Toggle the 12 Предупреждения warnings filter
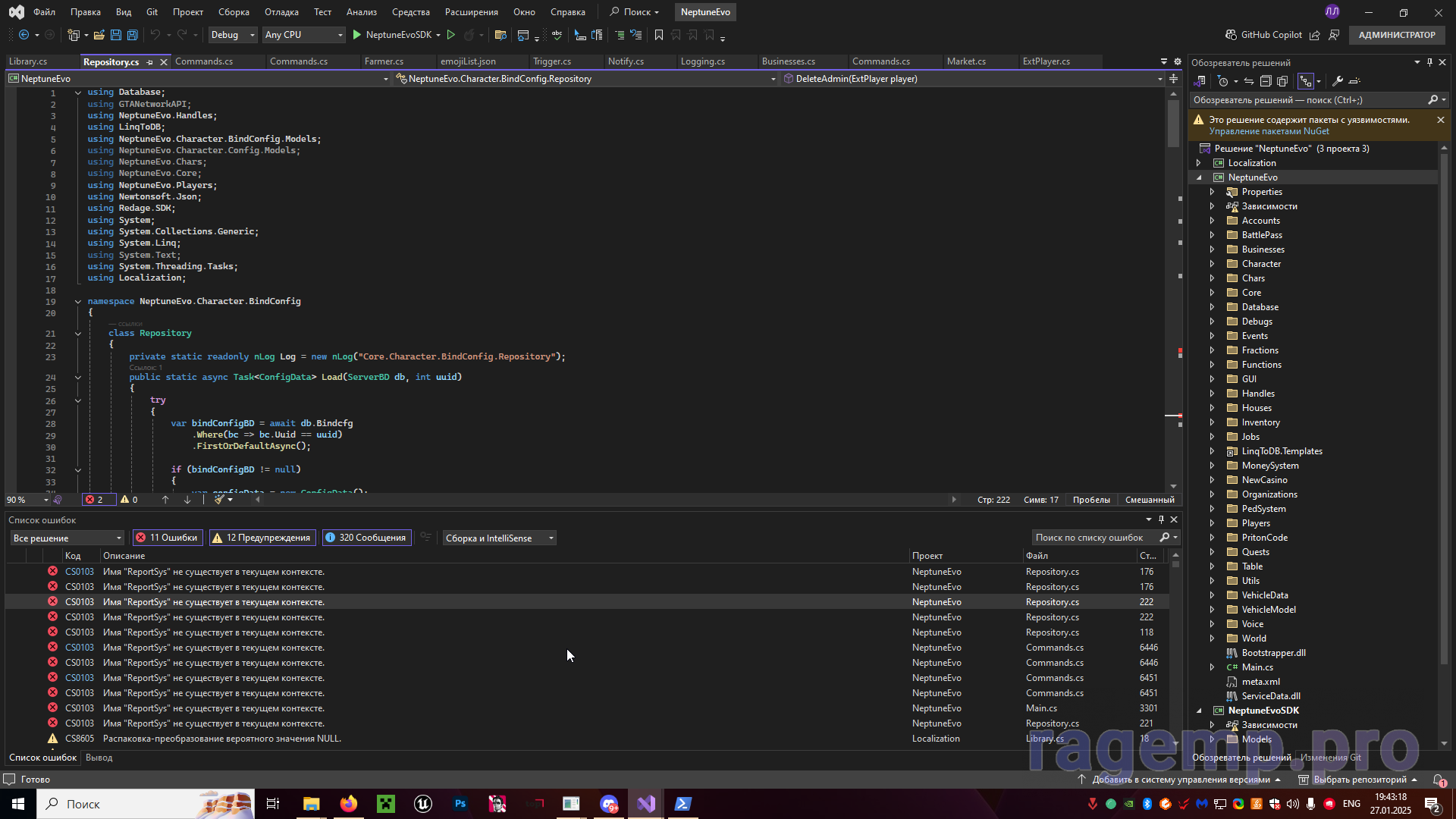This screenshot has width=1456, height=819. 261,538
